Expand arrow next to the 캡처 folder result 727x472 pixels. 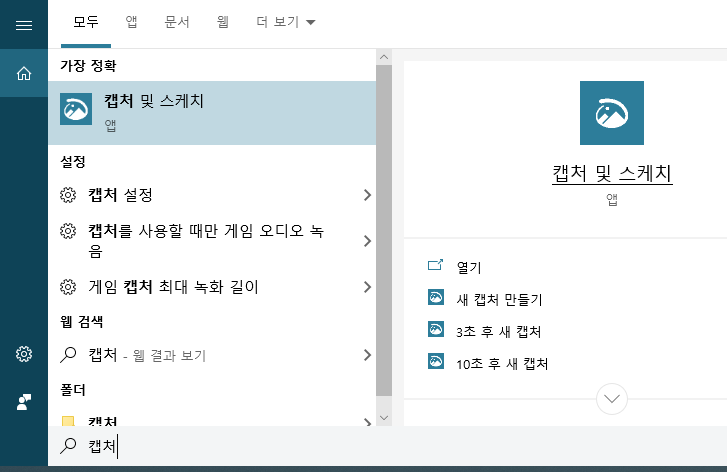(367, 422)
